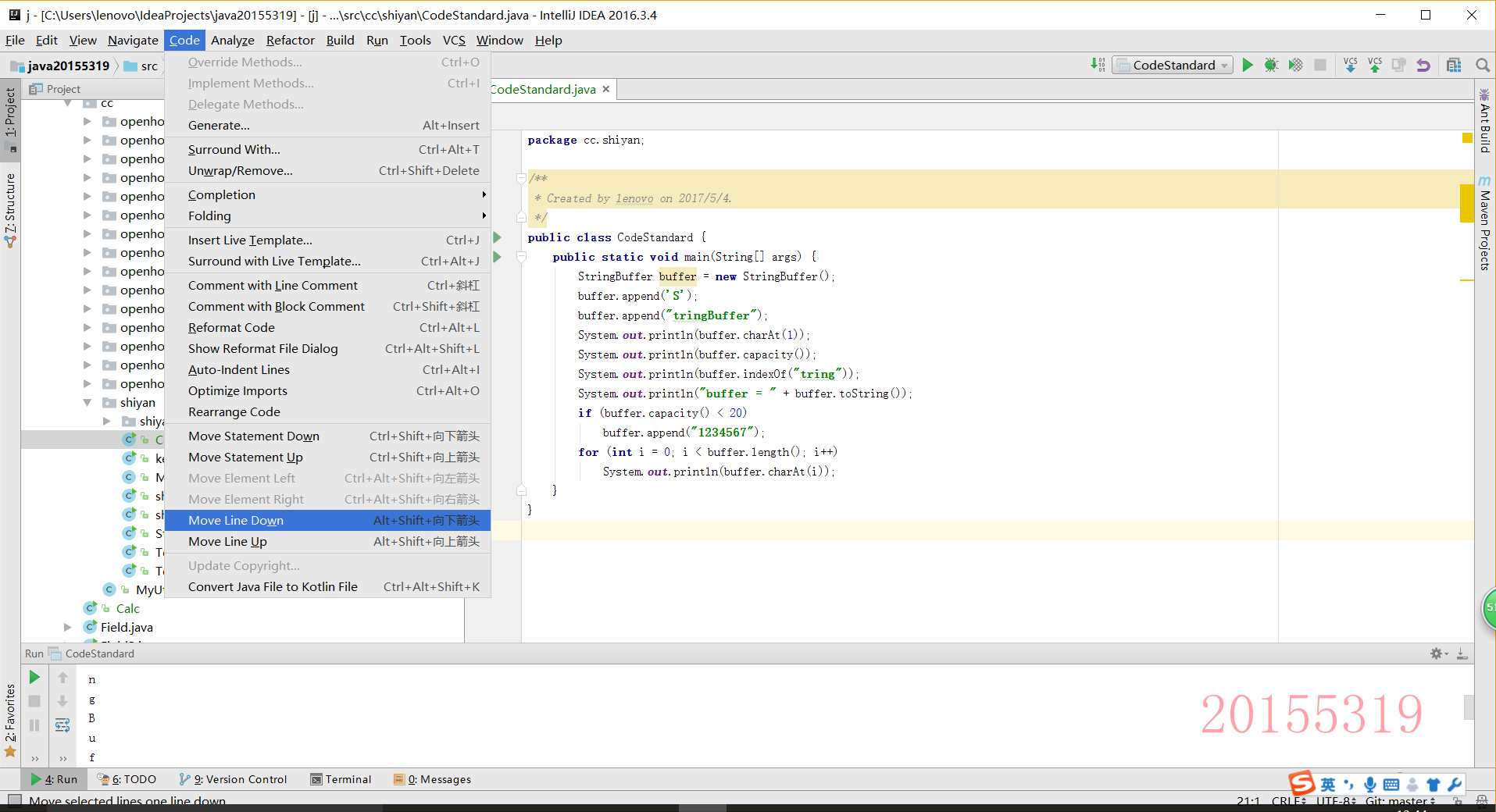Click the Sogou IME logo in the tray
This screenshot has height=812, width=1496.
point(1301,783)
